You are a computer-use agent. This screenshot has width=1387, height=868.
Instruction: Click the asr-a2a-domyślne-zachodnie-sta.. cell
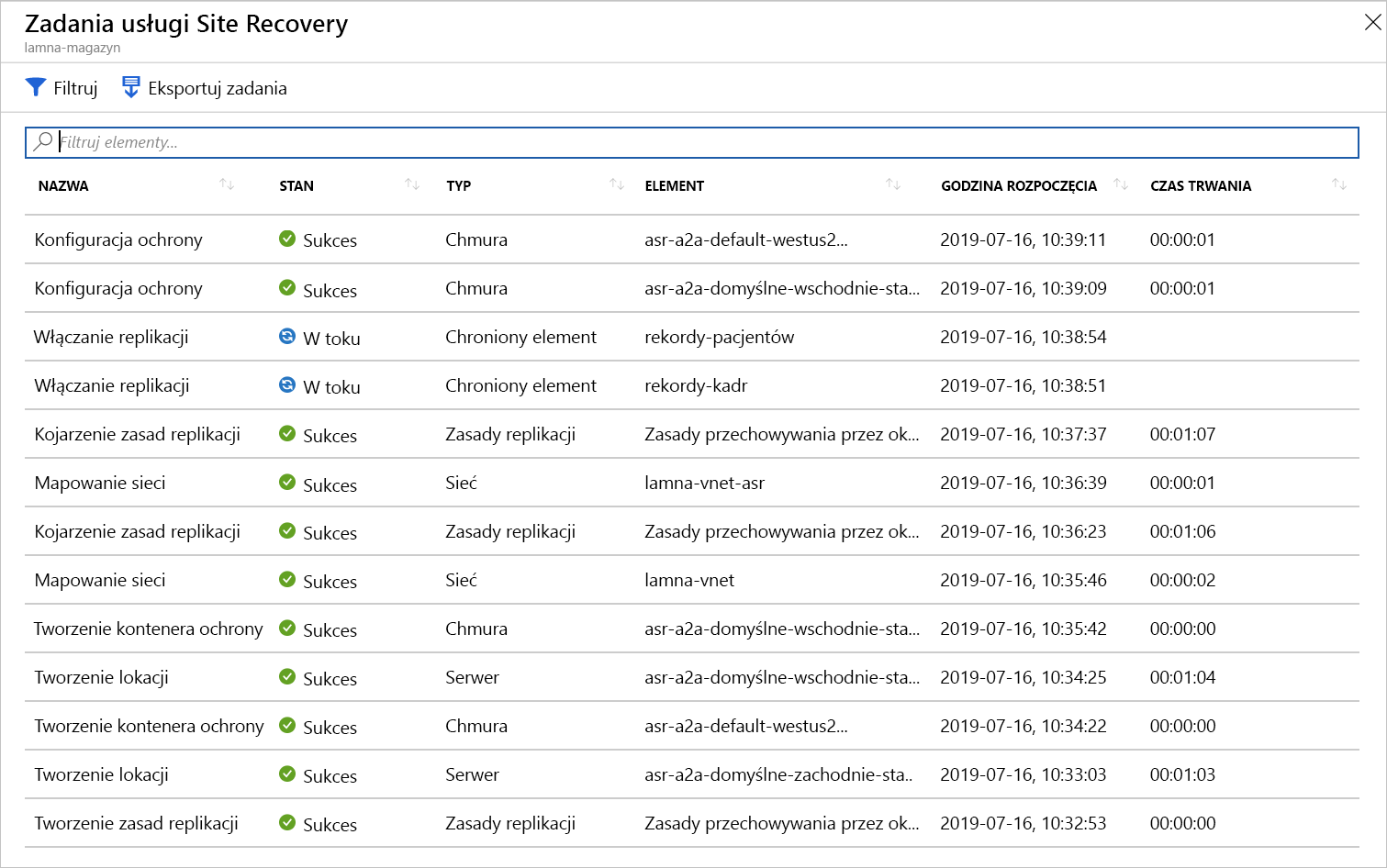[x=778, y=774]
